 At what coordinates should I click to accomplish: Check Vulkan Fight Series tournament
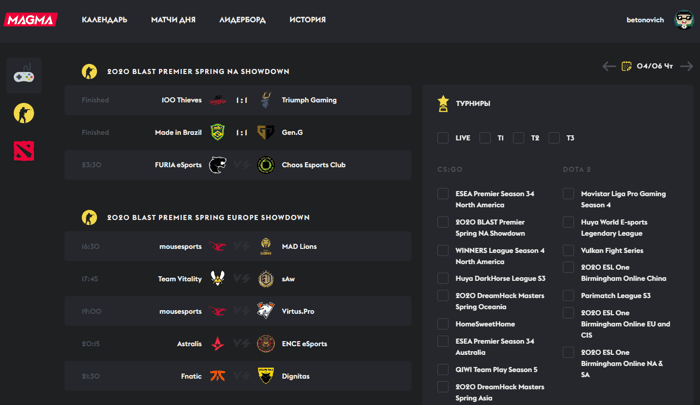coord(568,251)
